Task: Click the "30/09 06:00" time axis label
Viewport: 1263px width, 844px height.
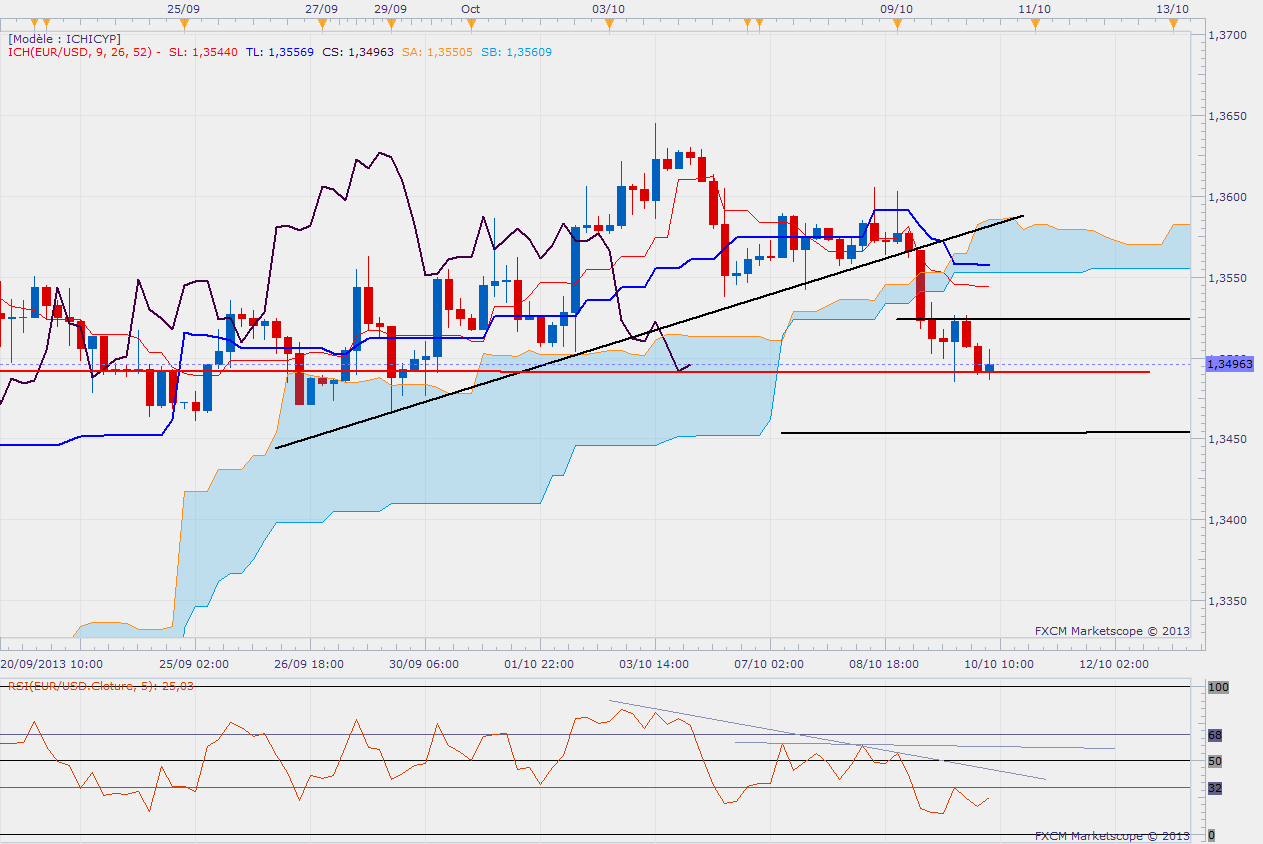Action: pos(424,663)
